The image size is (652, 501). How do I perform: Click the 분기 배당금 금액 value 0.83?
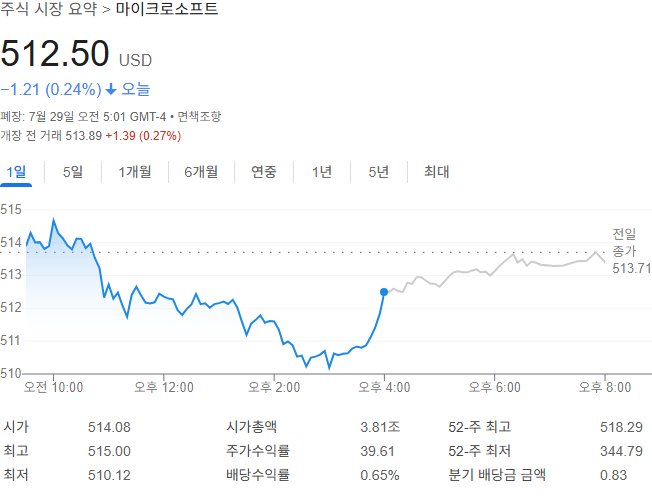[613, 475]
